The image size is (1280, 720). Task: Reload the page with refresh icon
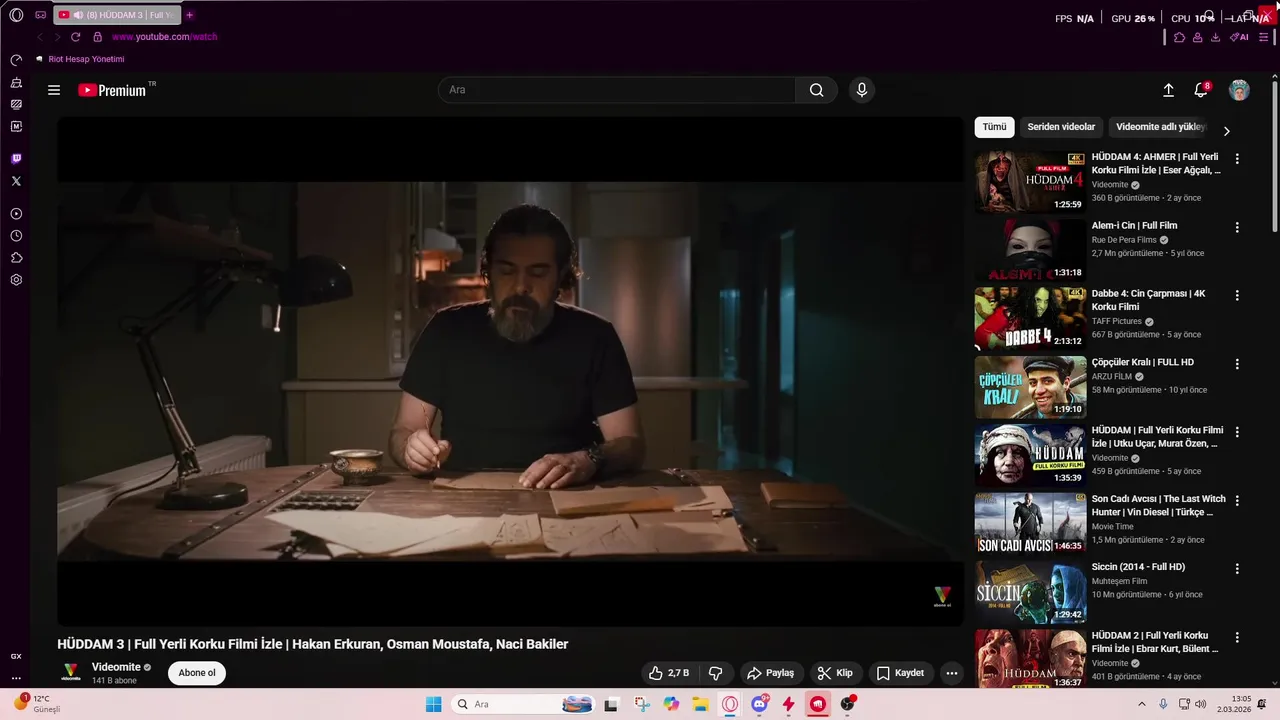(75, 37)
